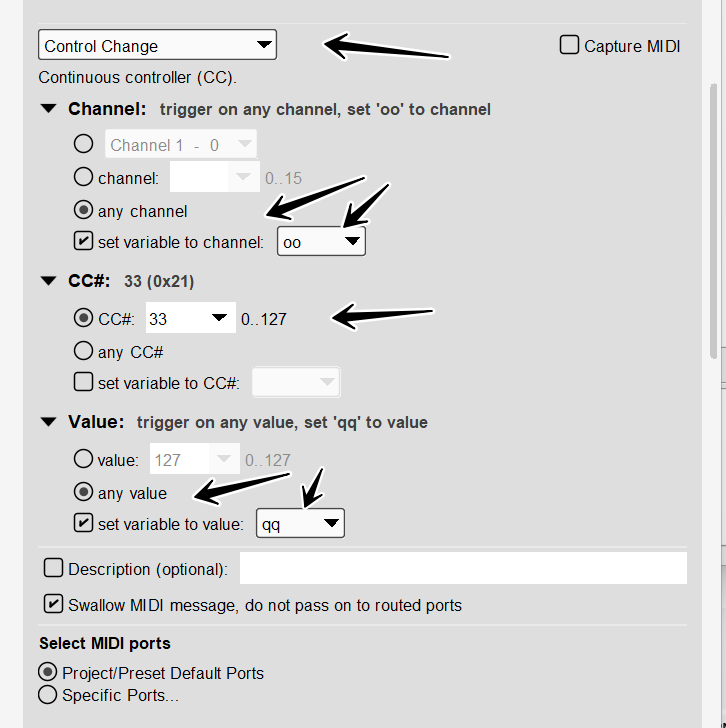Image resolution: width=726 pixels, height=728 pixels.
Task: Select the 'any channel' radio button
Action: point(85,211)
